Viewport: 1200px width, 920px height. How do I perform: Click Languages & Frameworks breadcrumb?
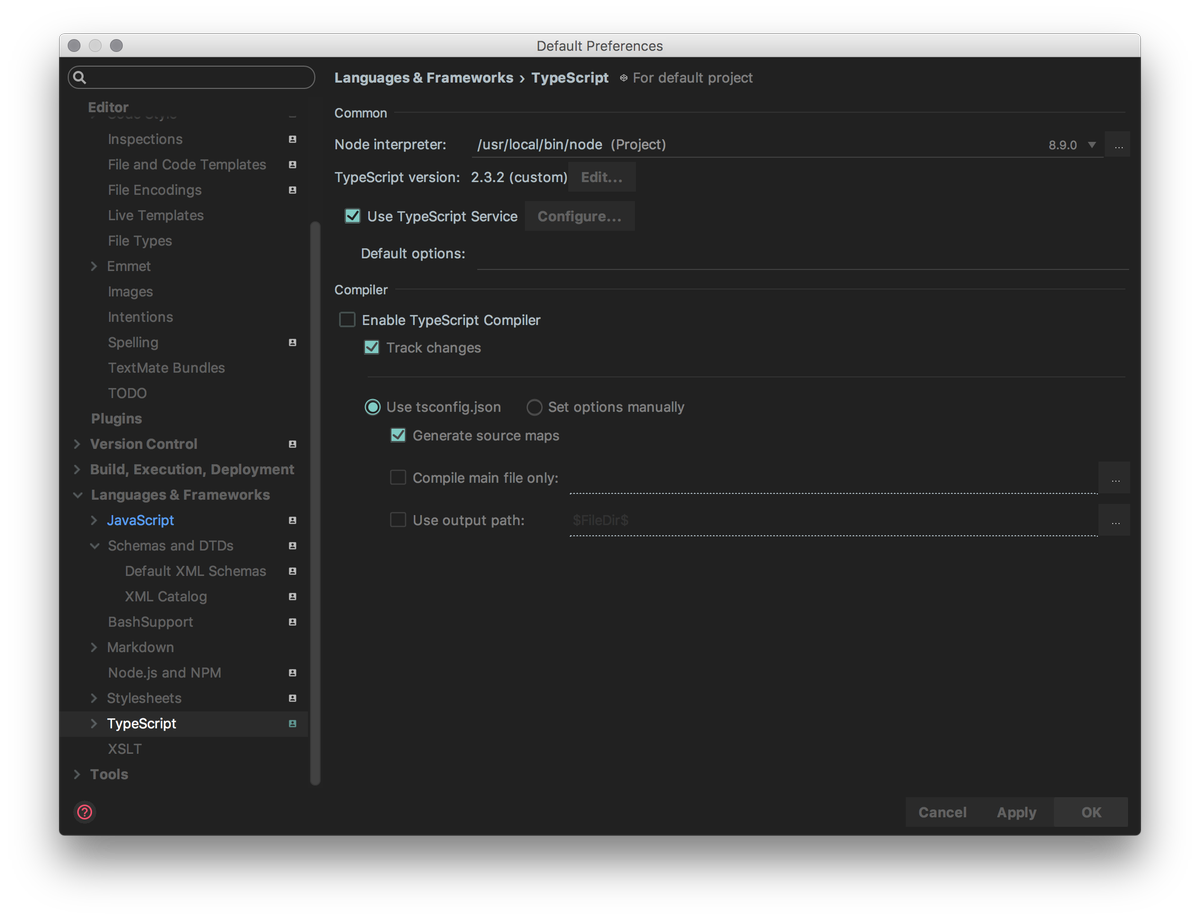coord(424,77)
